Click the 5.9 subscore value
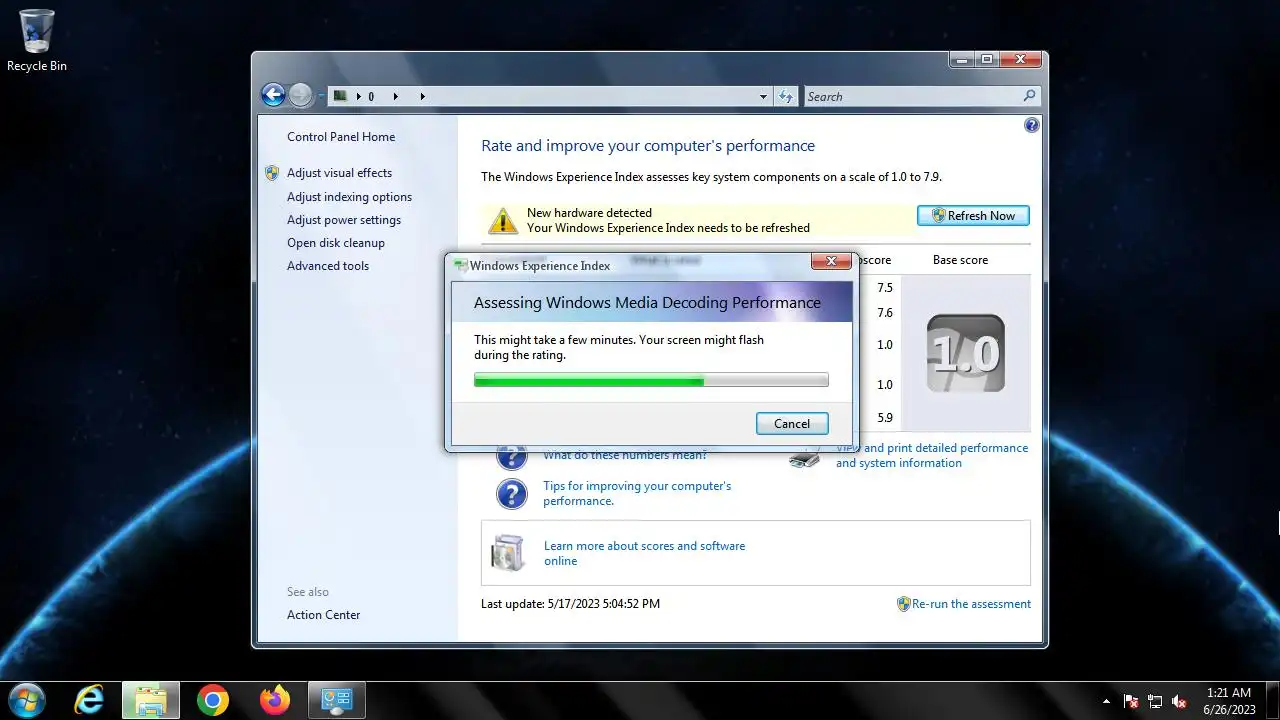 [884, 418]
